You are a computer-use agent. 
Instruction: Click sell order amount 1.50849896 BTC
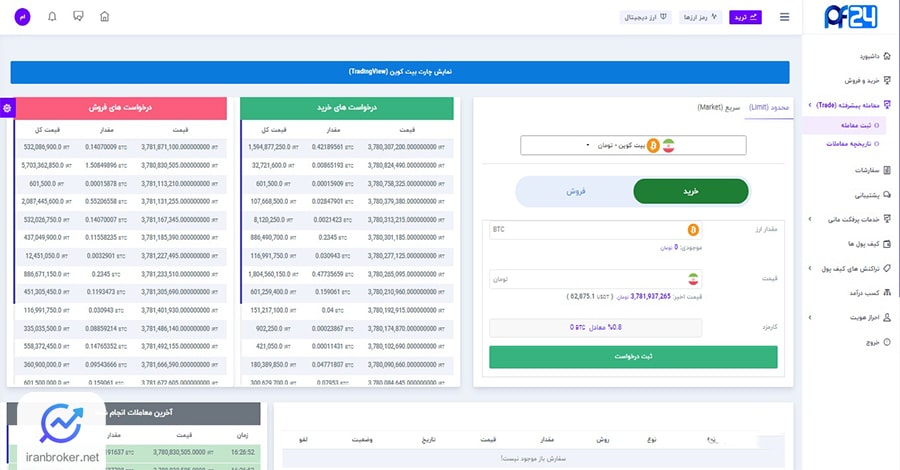click(106, 166)
